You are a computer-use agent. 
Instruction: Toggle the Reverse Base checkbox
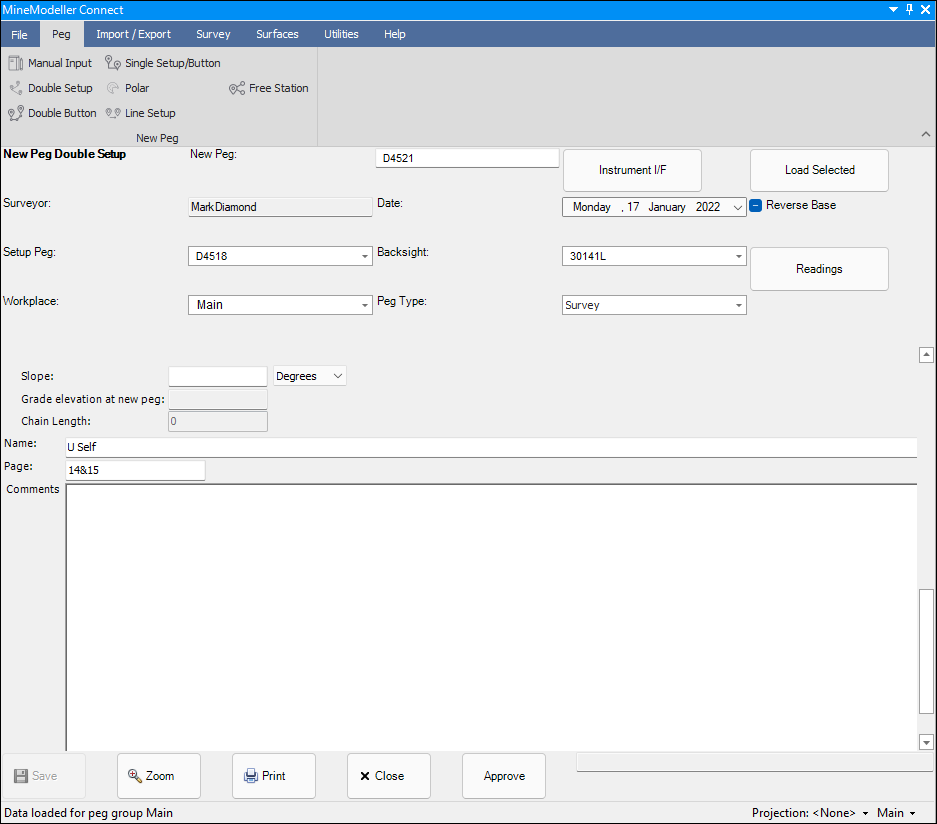pos(756,205)
